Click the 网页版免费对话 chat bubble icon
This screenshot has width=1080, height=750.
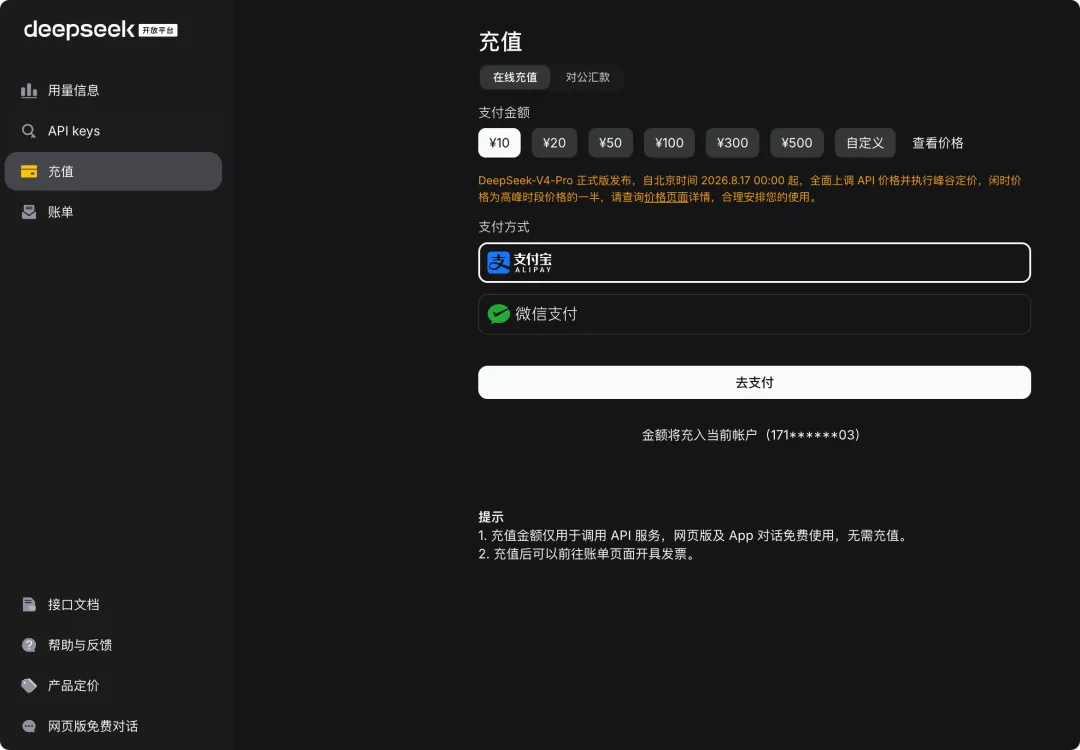pyautogui.click(x=29, y=727)
